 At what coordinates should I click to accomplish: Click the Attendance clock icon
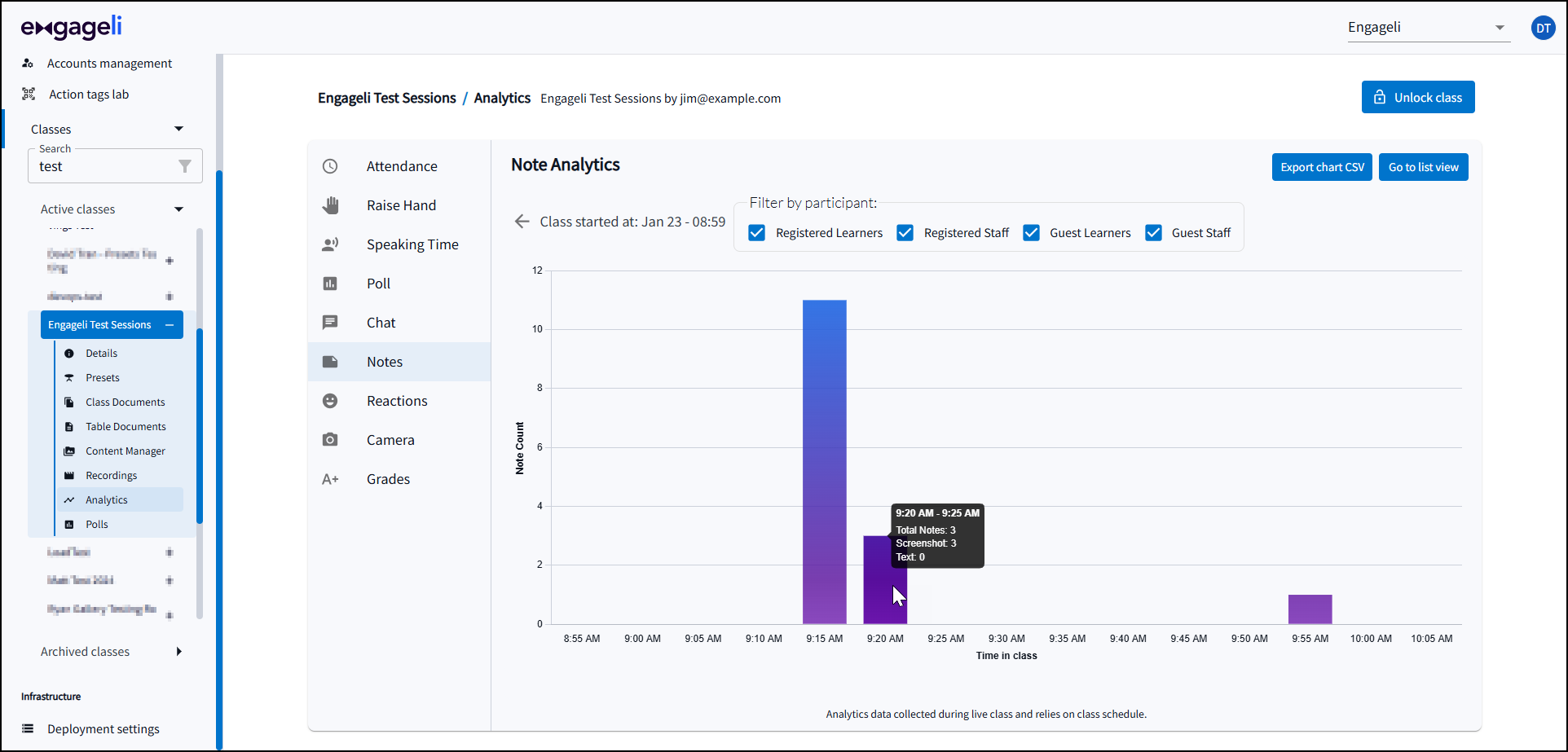point(330,166)
